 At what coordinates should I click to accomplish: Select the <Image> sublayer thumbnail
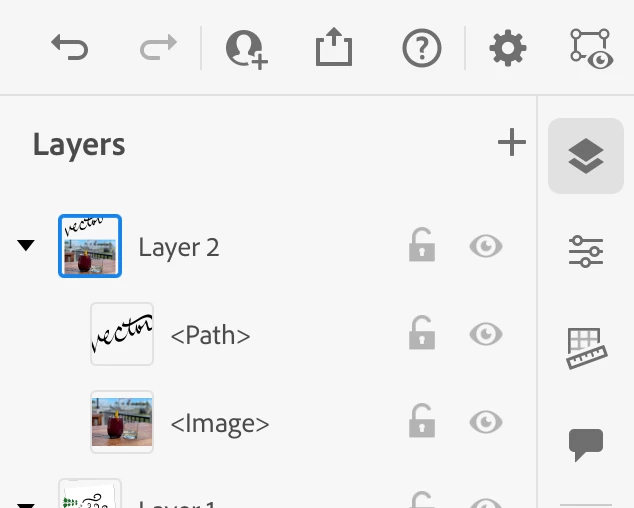pyautogui.click(x=122, y=422)
